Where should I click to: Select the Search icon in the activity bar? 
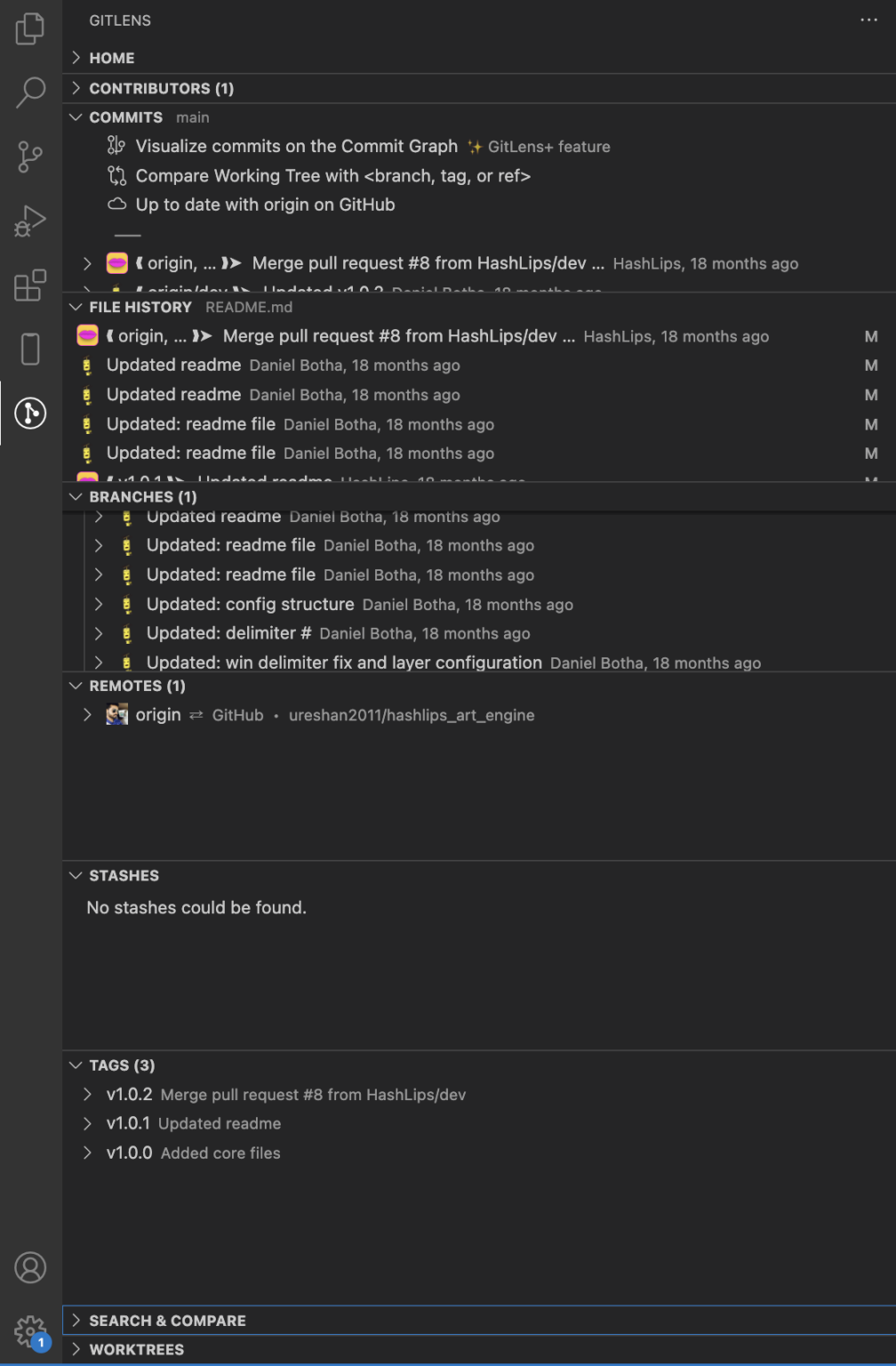pyautogui.click(x=30, y=92)
